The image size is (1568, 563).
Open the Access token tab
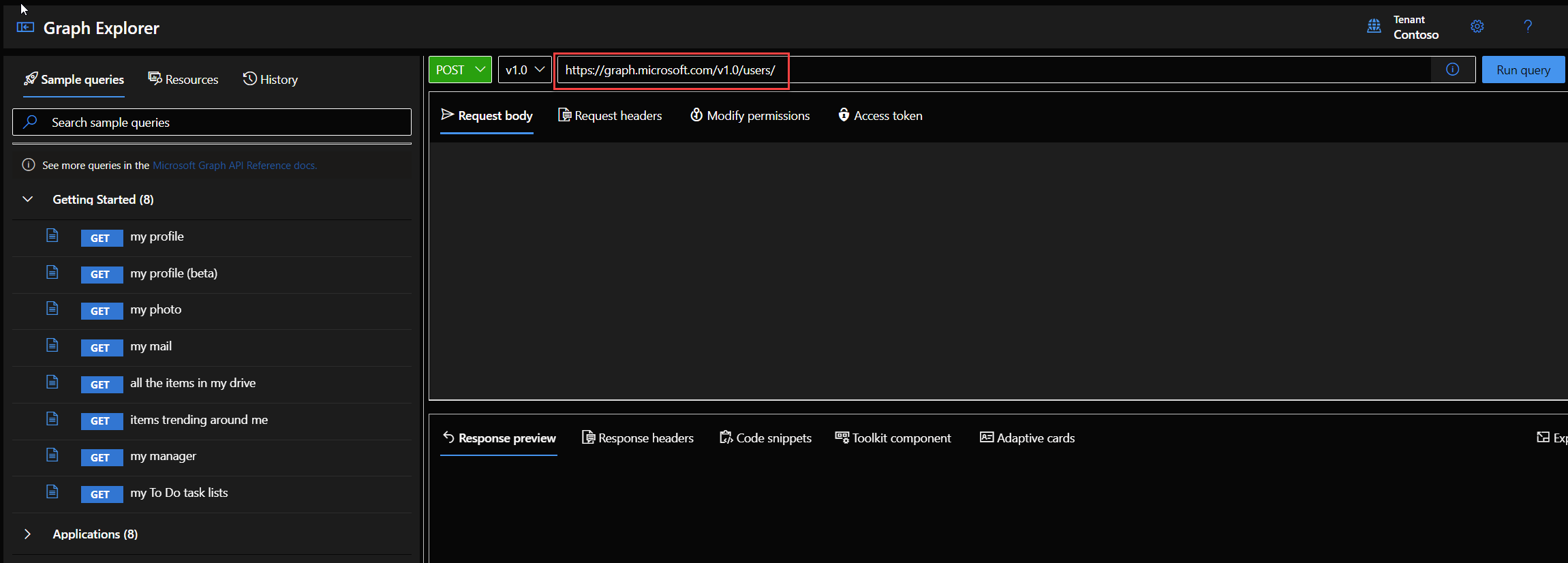(880, 115)
